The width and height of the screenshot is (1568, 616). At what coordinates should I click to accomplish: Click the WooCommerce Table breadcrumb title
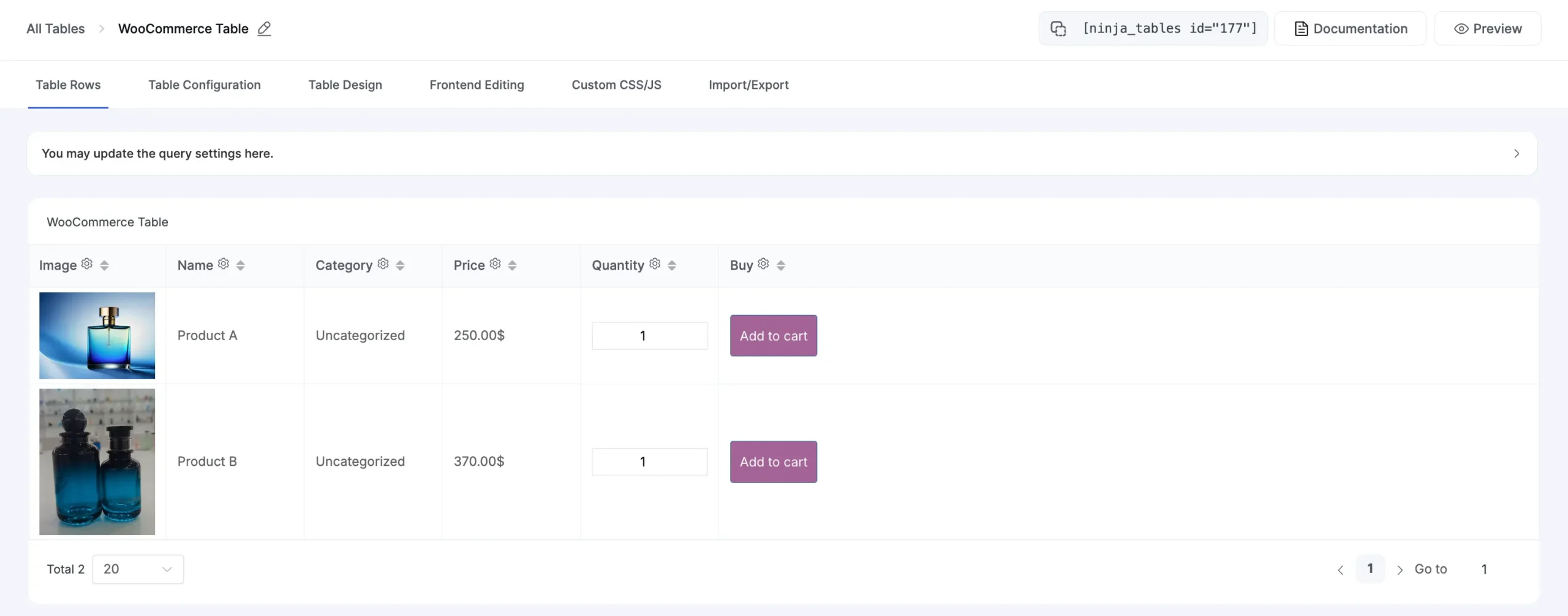tap(183, 29)
